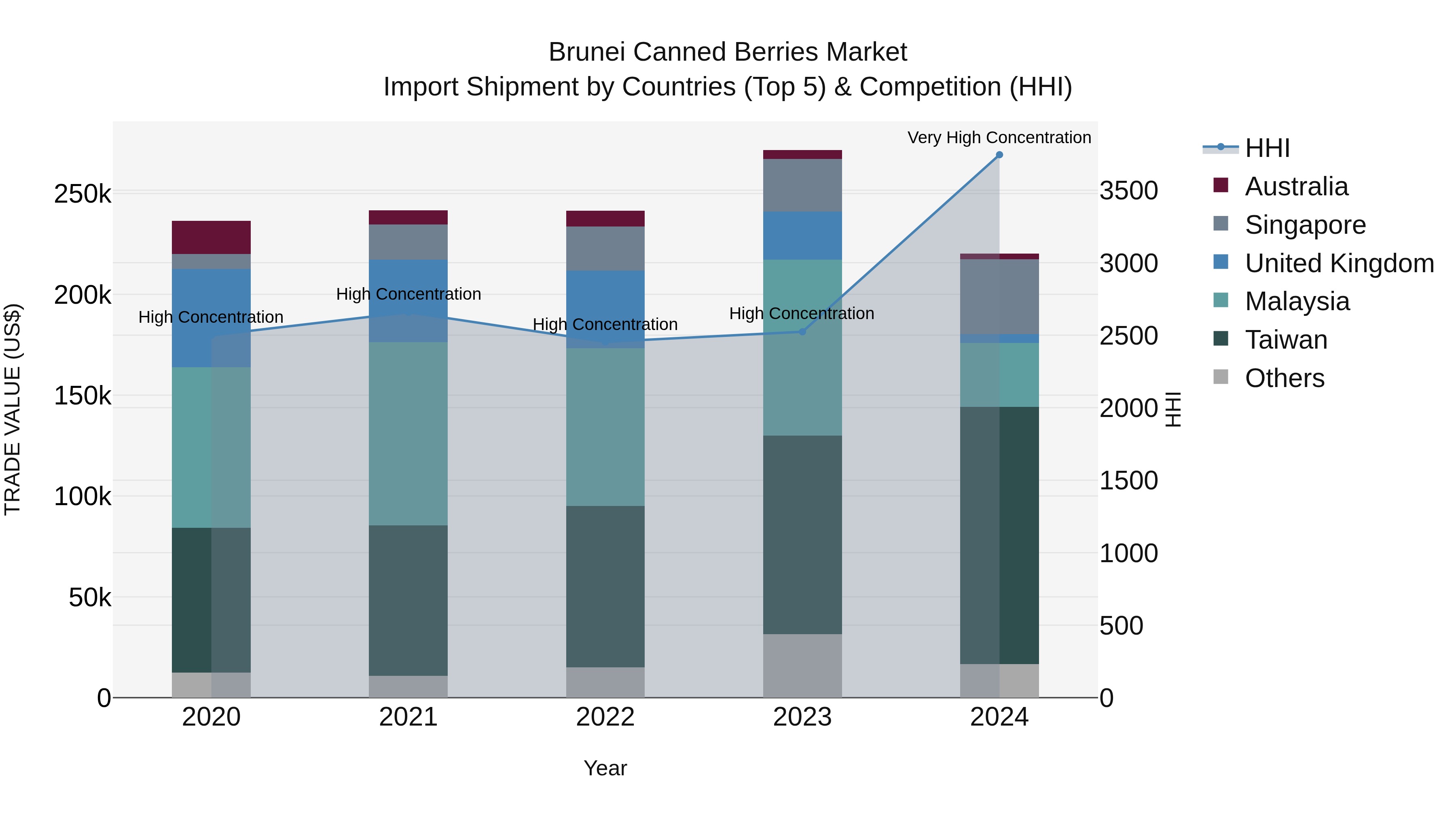
Task: Toggle the HHI line in the legend
Action: tap(1246, 148)
